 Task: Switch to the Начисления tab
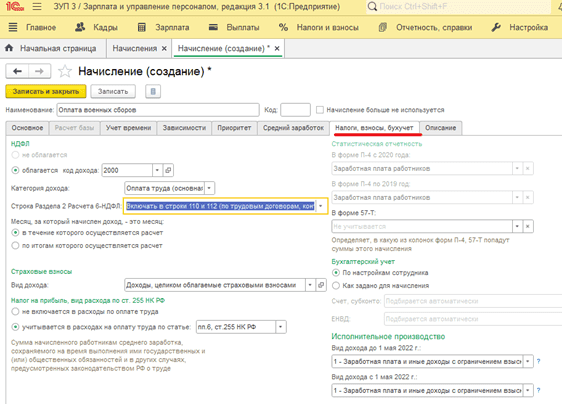point(135,48)
